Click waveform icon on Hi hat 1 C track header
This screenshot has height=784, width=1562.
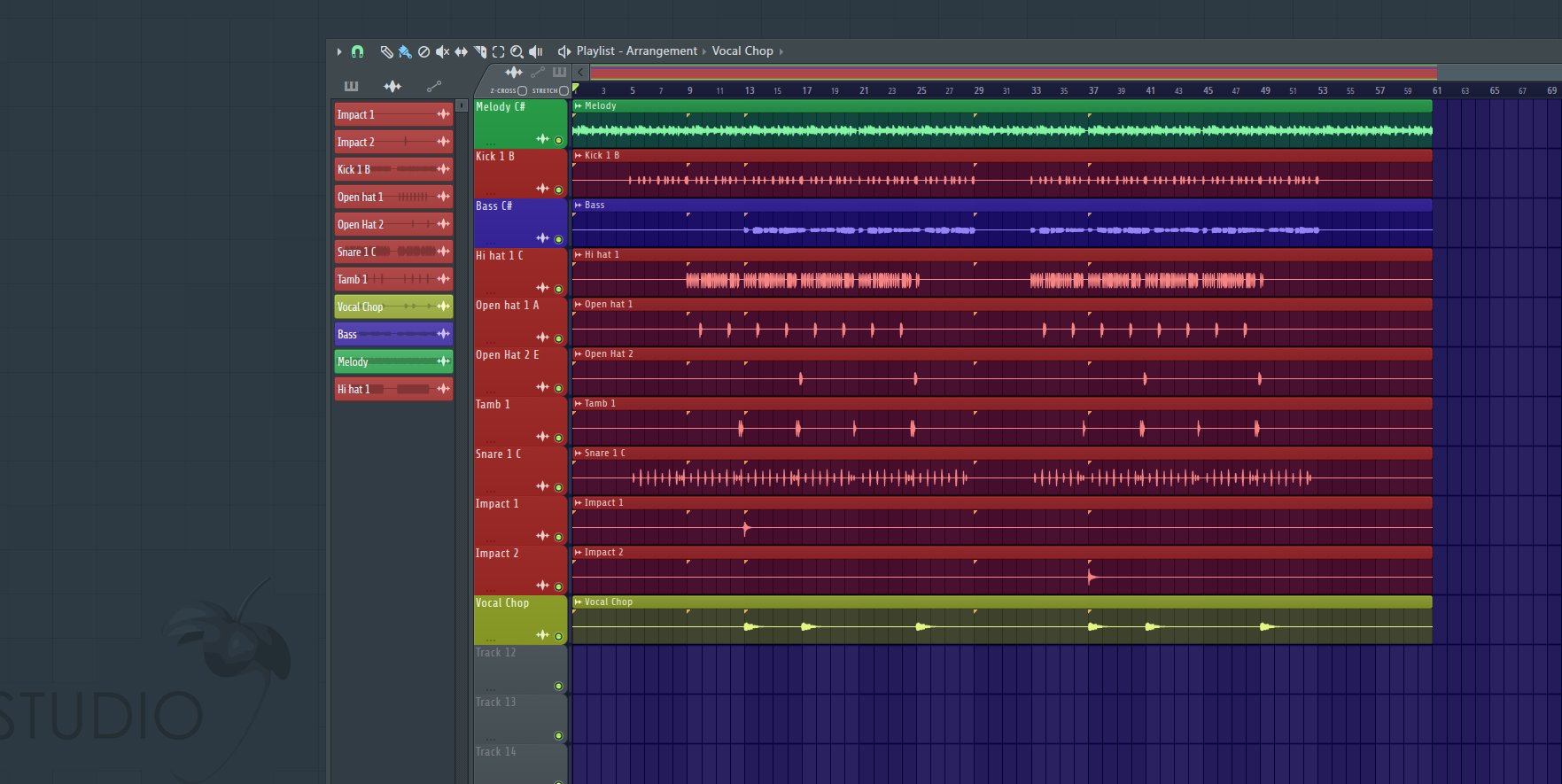point(542,288)
